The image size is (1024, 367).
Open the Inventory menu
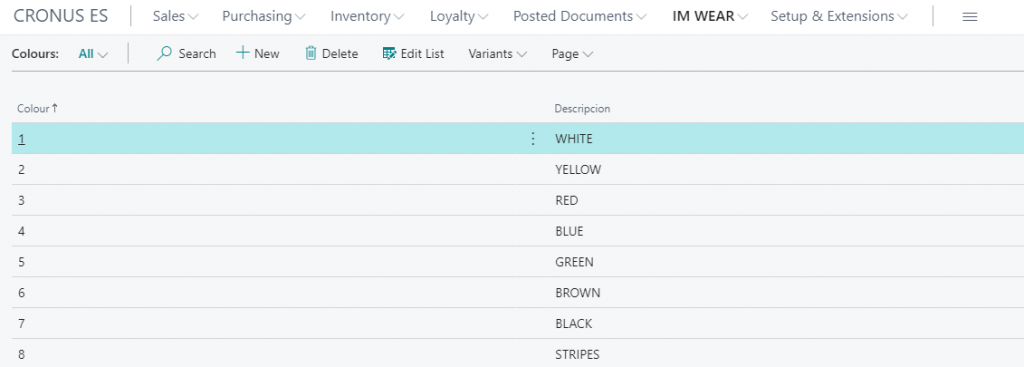tap(367, 16)
